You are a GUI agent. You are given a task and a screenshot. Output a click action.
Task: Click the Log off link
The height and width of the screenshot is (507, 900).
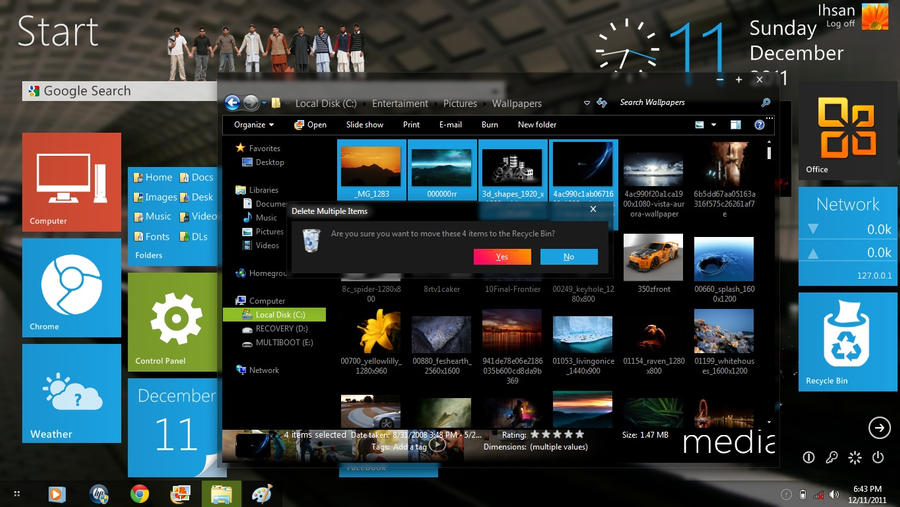(x=840, y=24)
